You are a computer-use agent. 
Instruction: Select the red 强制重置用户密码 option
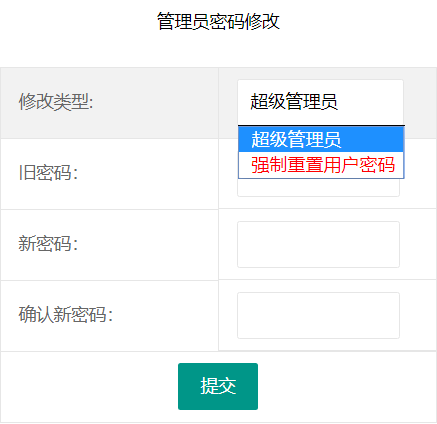point(321,165)
